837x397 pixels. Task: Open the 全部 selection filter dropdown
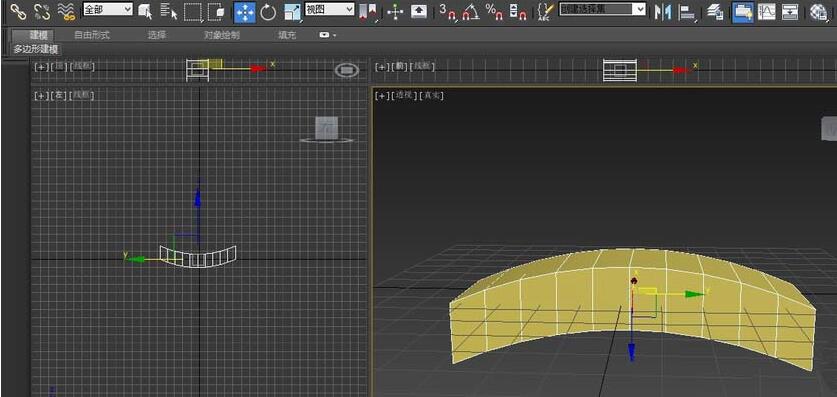point(108,9)
